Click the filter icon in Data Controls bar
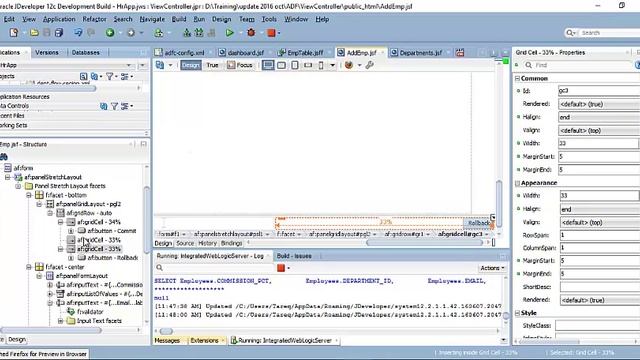Screen dimensions: 640x360 (115, 106)
